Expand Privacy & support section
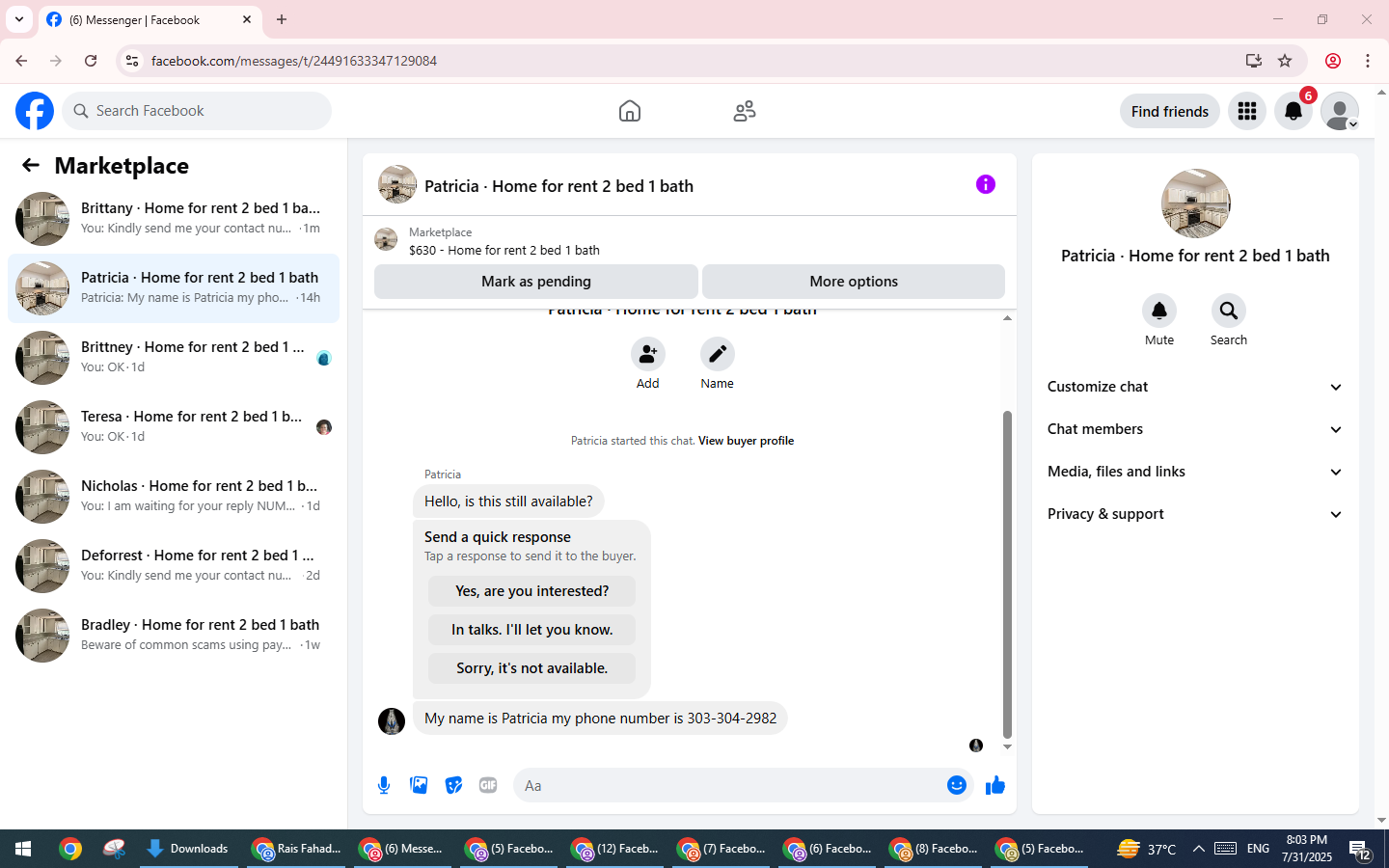This screenshot has height=868, width=1389. click(x=1195, y=514)
